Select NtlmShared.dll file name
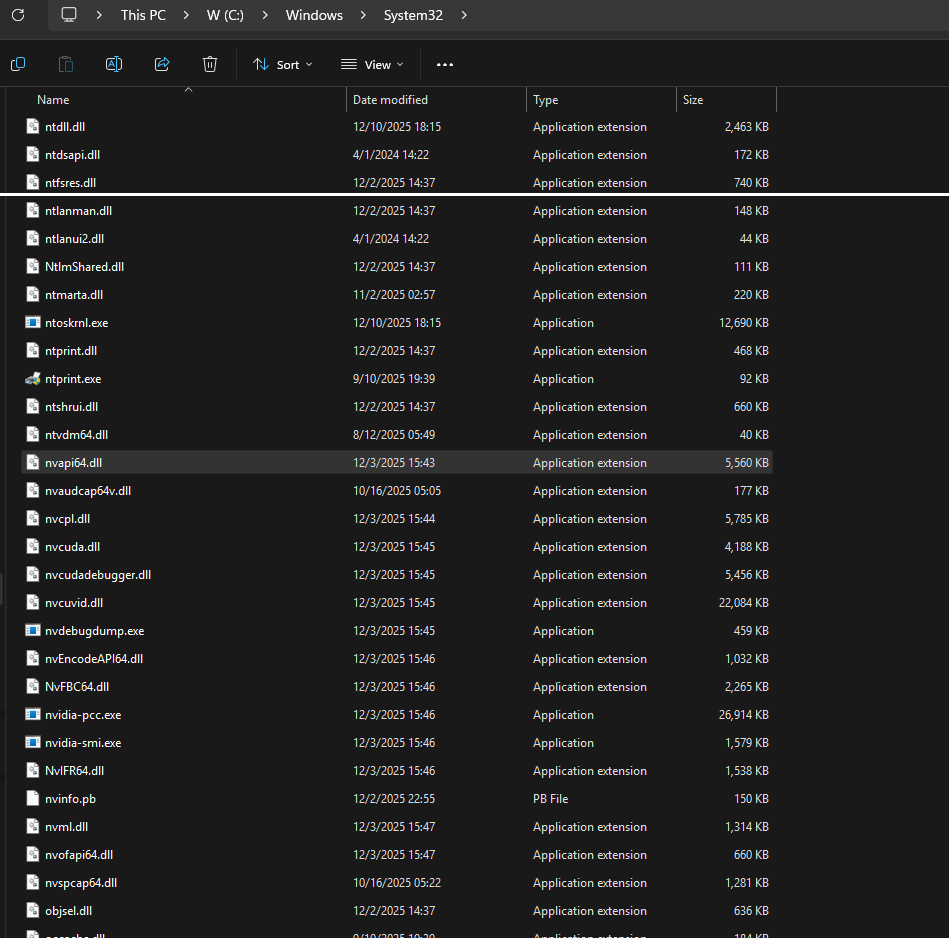Viewport: 949px width, 938px height. [x=84, y=267]
